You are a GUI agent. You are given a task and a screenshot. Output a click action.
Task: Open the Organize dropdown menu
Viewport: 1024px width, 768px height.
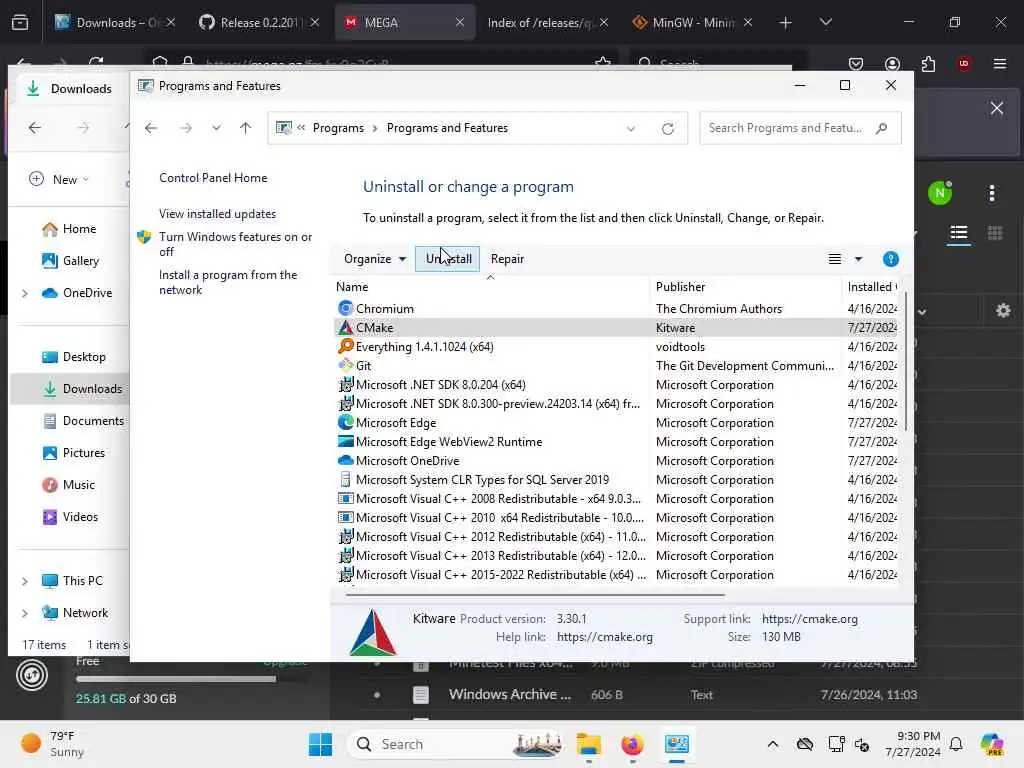(x=375, y=259)
